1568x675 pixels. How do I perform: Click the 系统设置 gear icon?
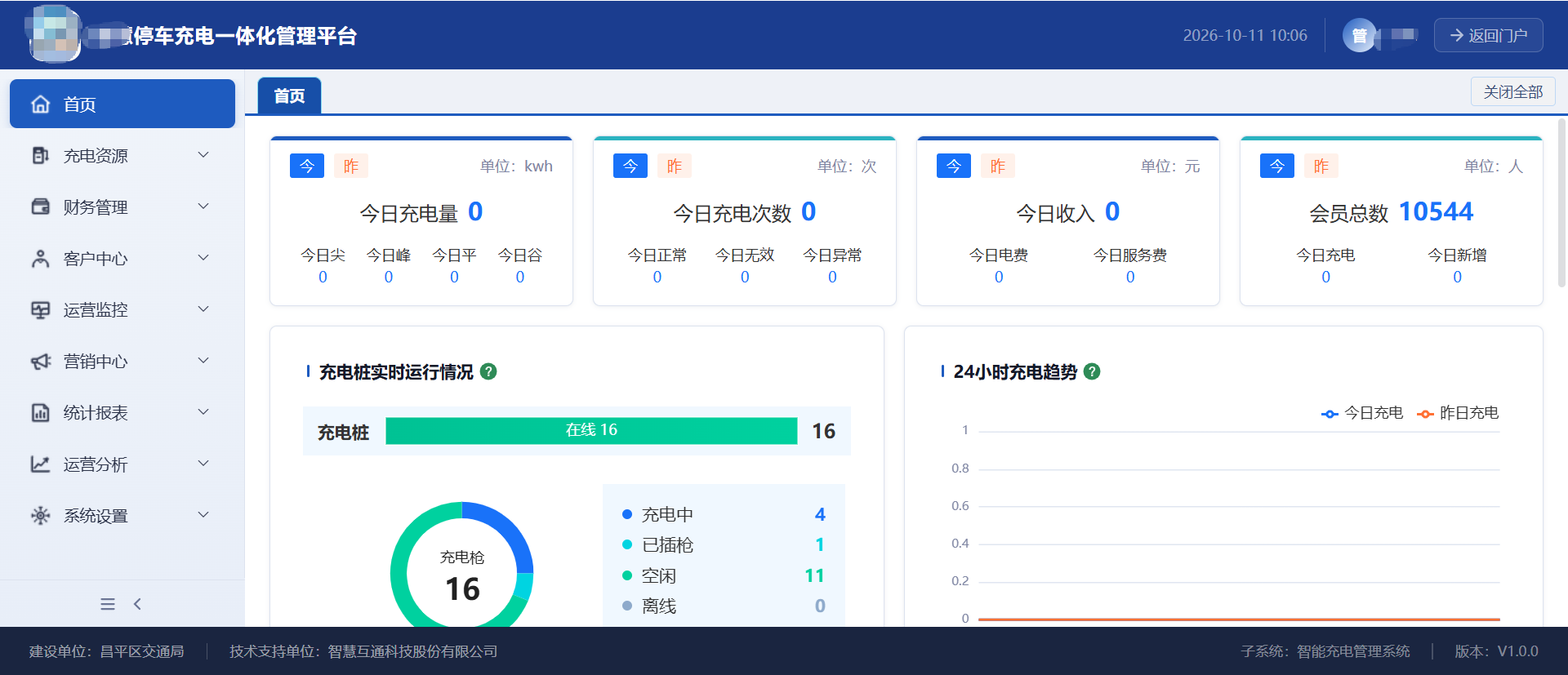click(x=40, y=516)
